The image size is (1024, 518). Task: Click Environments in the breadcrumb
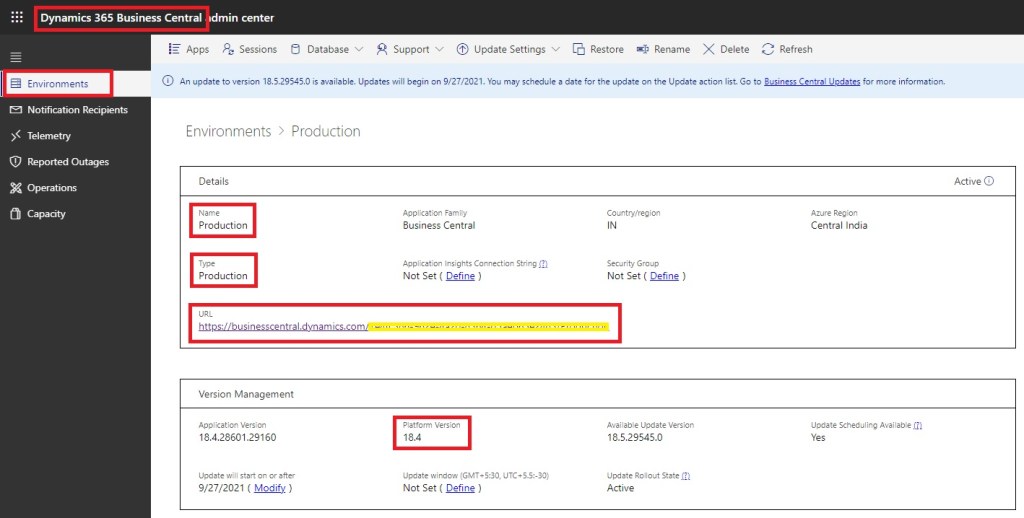(228, 131)
